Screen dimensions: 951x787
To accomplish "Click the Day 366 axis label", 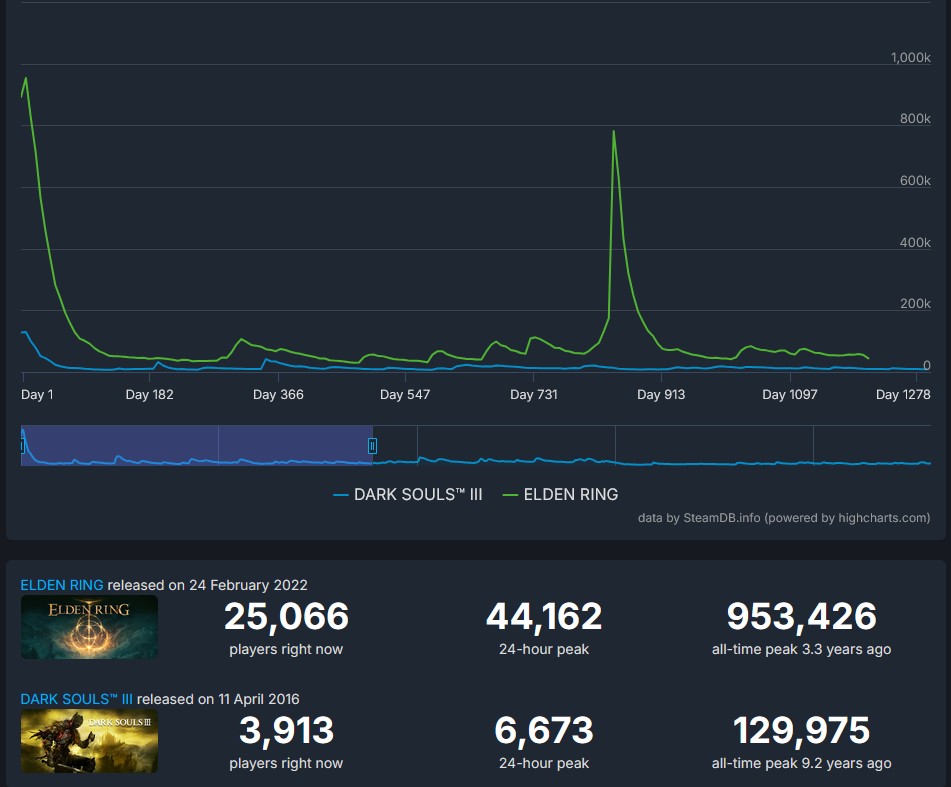I will click(x=278, y=395).
